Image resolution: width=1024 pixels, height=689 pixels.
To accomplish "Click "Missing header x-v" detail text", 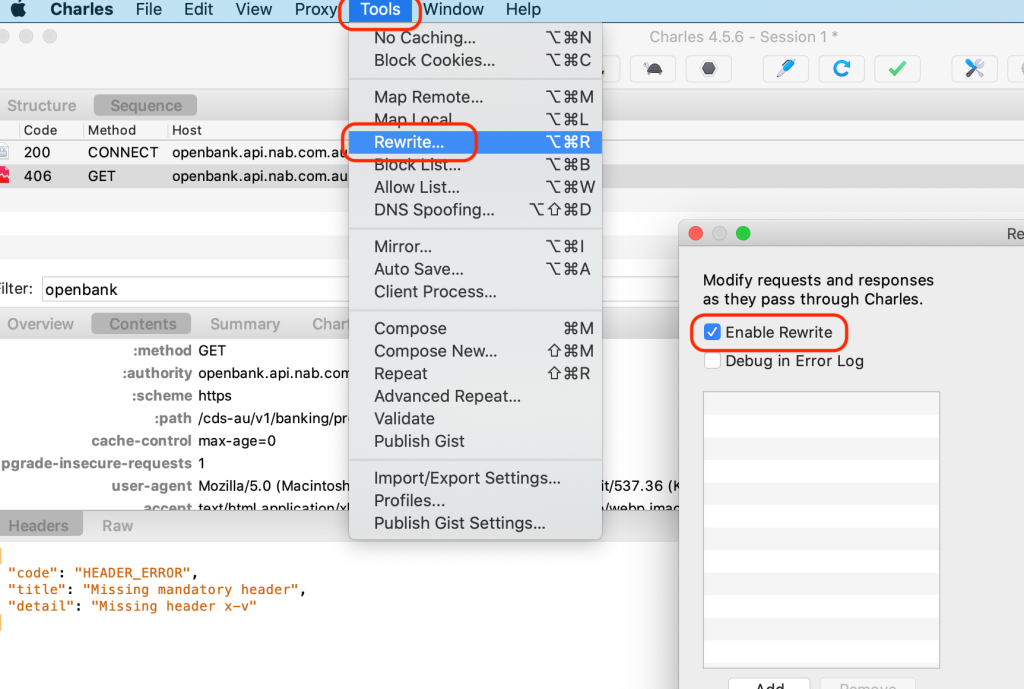I will (174, 606).
